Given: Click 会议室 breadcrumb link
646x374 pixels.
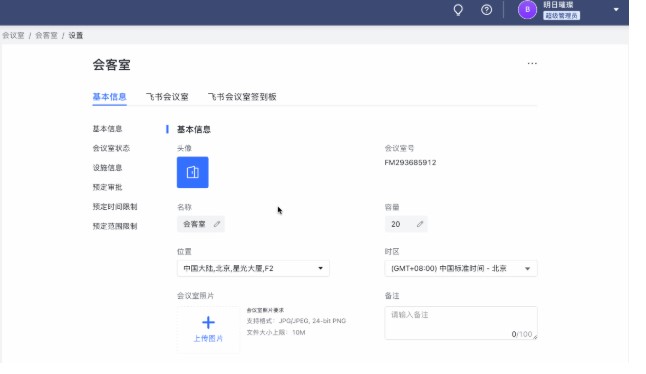Looking at the screenshot, I should pos(13,35).
